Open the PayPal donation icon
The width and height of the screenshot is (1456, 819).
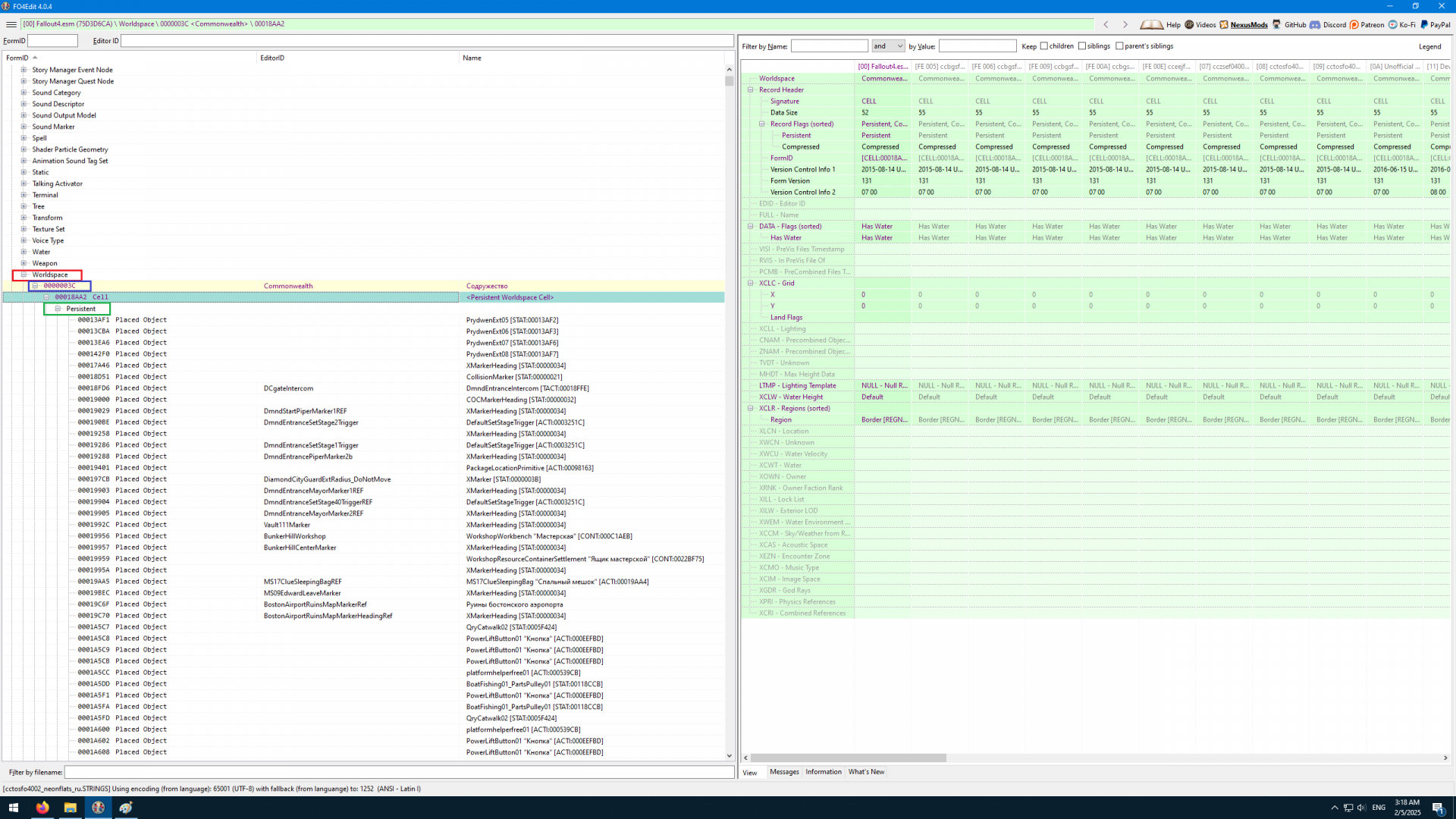pos(1425,24)
